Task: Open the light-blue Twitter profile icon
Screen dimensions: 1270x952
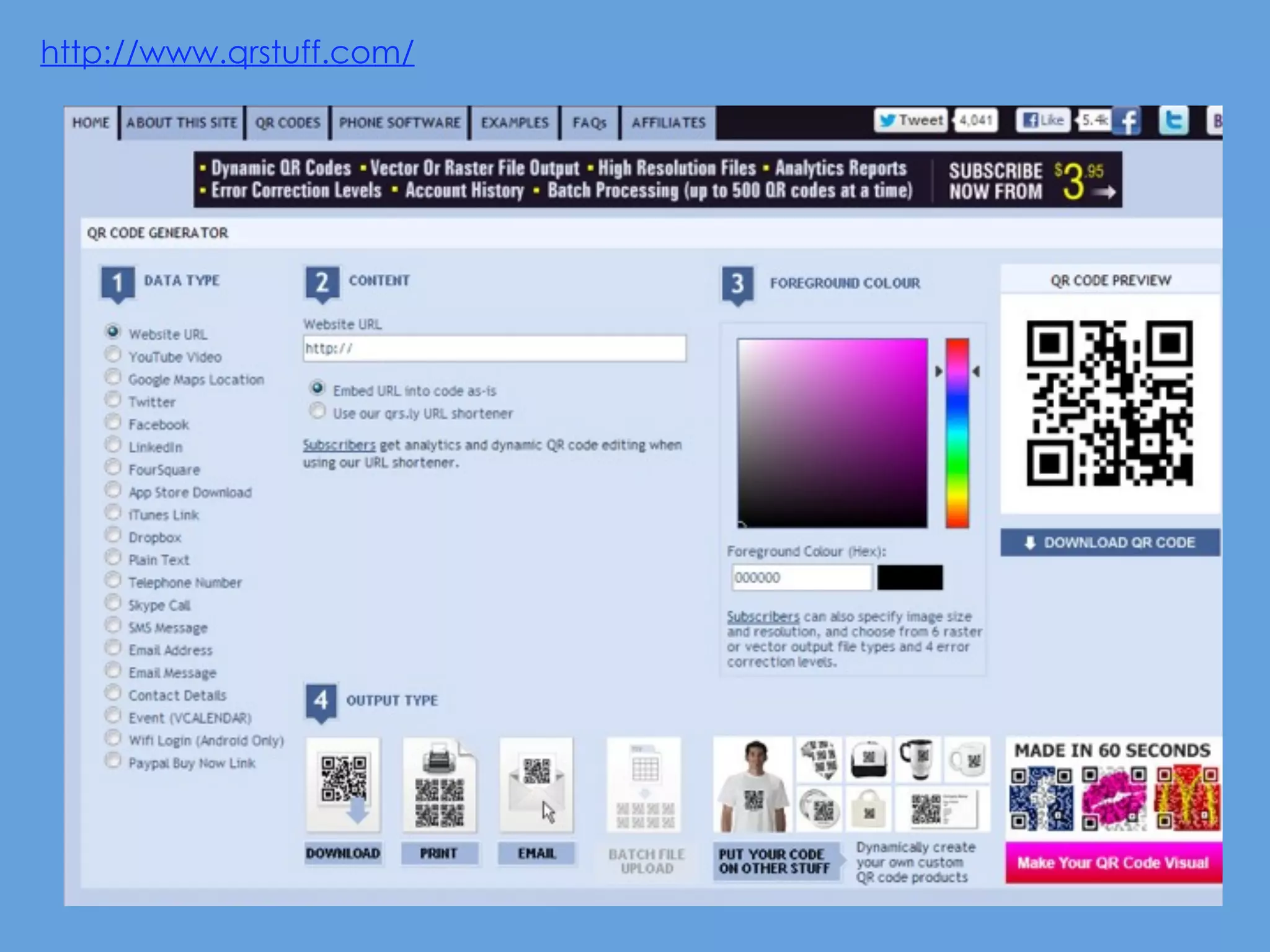Action: pos(1173,120)
